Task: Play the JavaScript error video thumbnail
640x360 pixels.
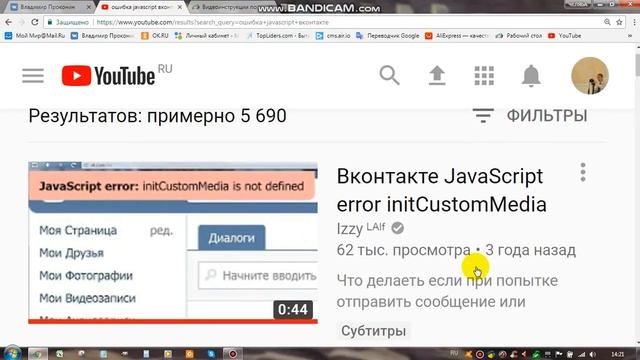Action: pos(173,242)
